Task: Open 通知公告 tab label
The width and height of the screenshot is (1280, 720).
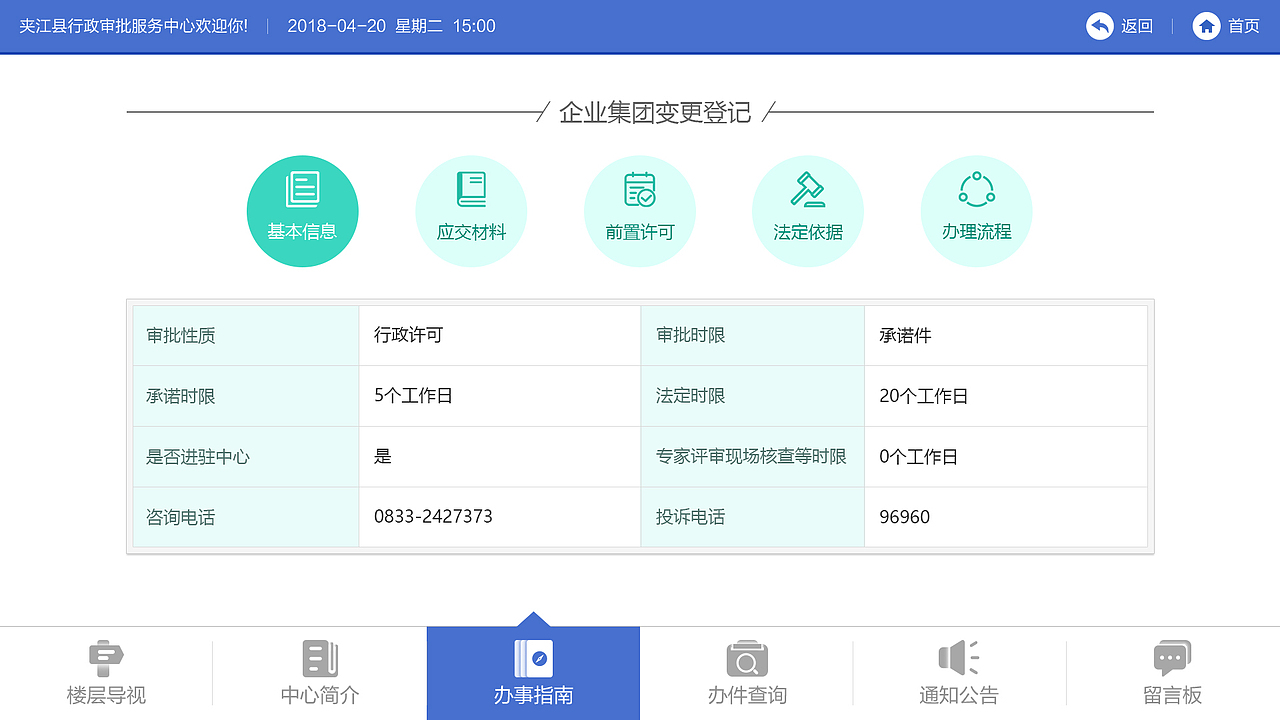Action: click(x=959, y=695)
